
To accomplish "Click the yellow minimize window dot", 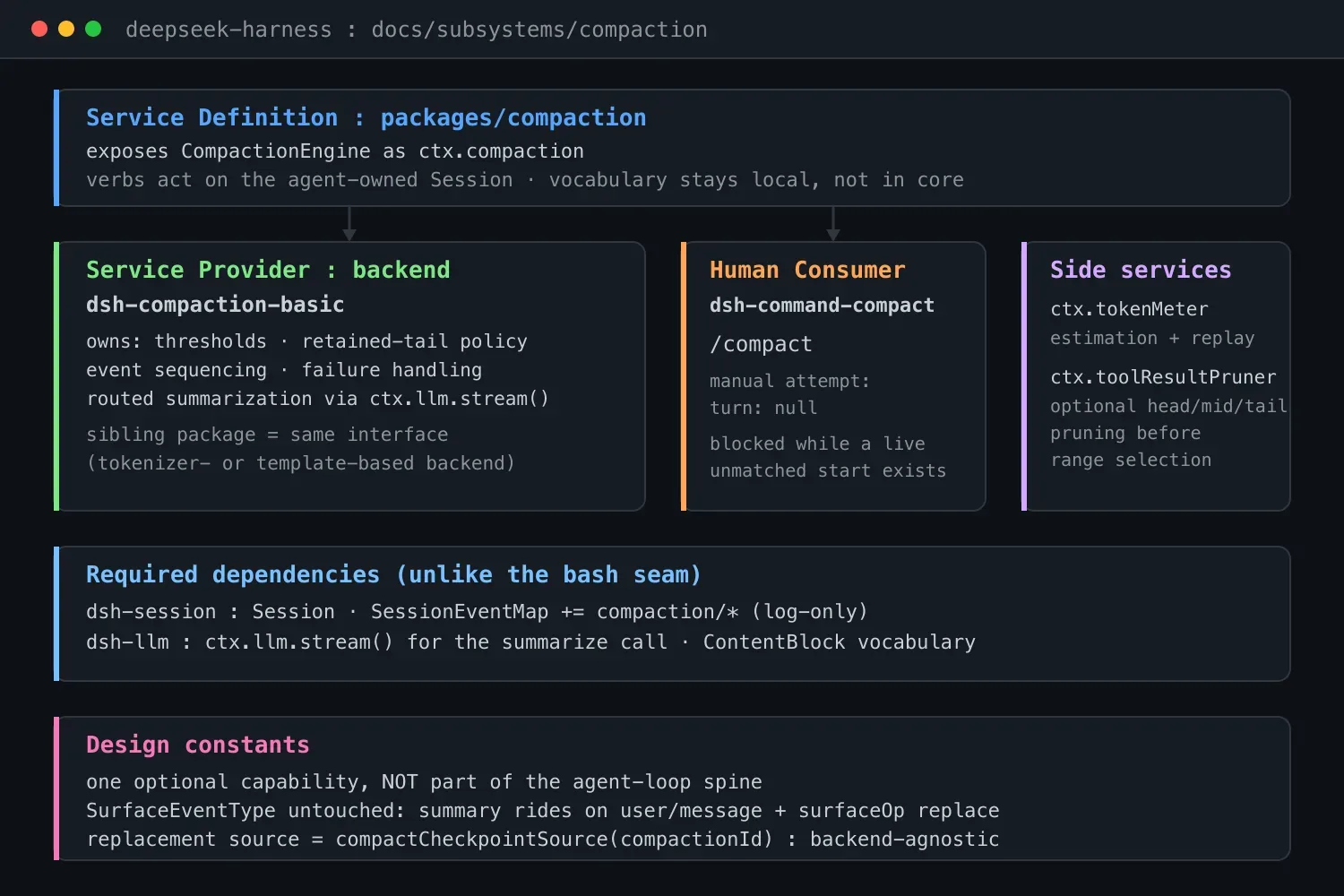I will pos(66,29).
